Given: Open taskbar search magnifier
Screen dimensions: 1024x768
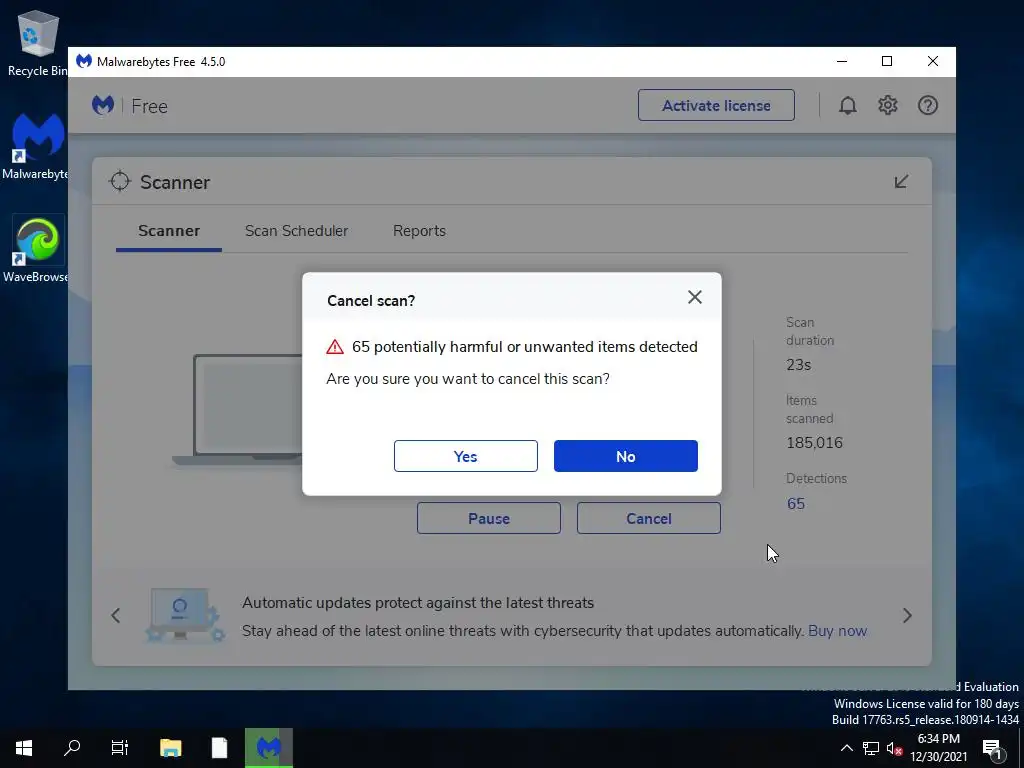Looking at the screenshot, I should coord(72,748).
